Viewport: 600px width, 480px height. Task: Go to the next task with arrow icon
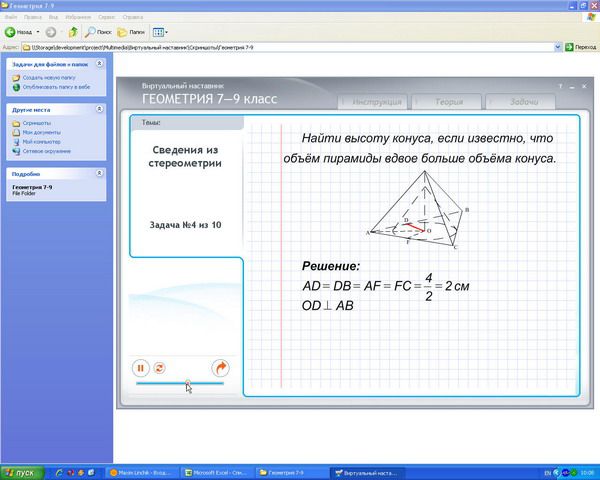click(x=221, y=368)
